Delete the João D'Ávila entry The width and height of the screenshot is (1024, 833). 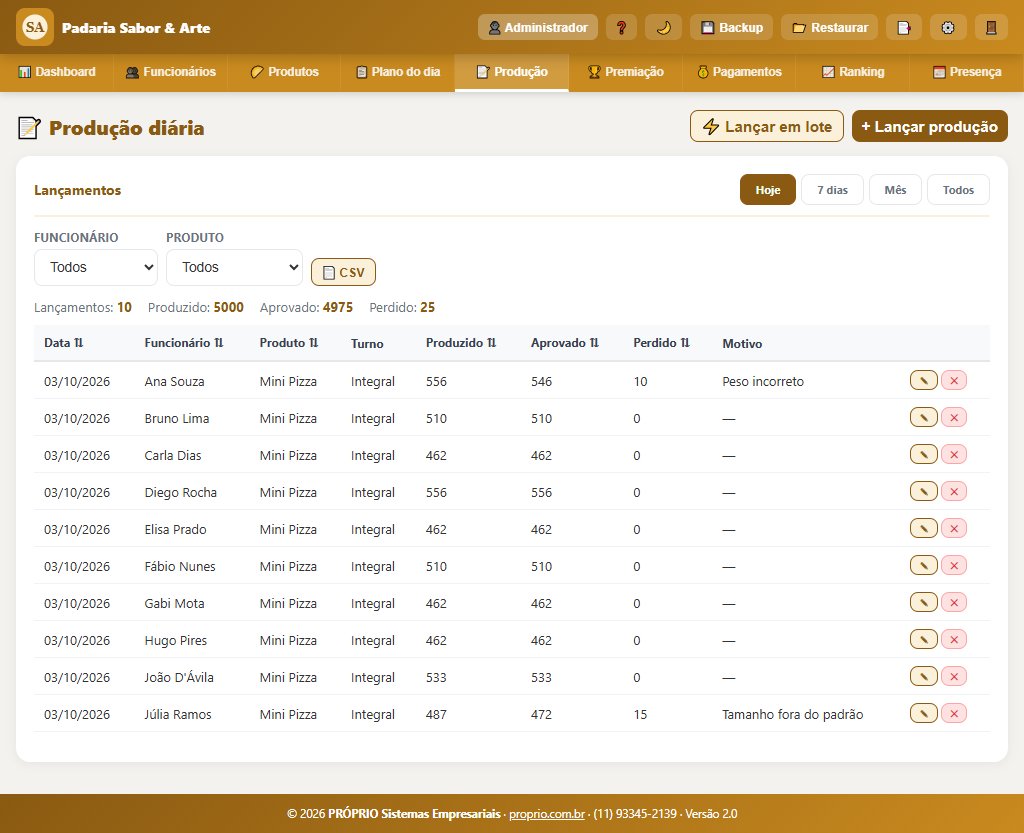(953, 676)
